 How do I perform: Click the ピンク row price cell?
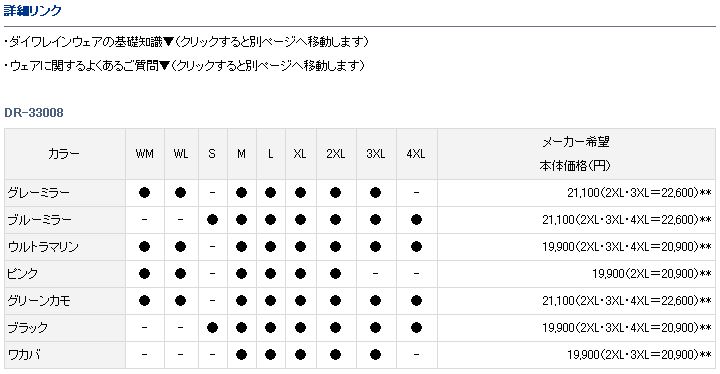coord(576,274)
